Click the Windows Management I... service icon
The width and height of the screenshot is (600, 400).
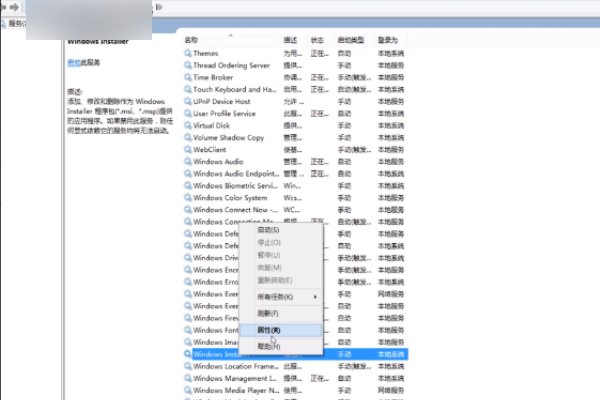pos(188,378)
